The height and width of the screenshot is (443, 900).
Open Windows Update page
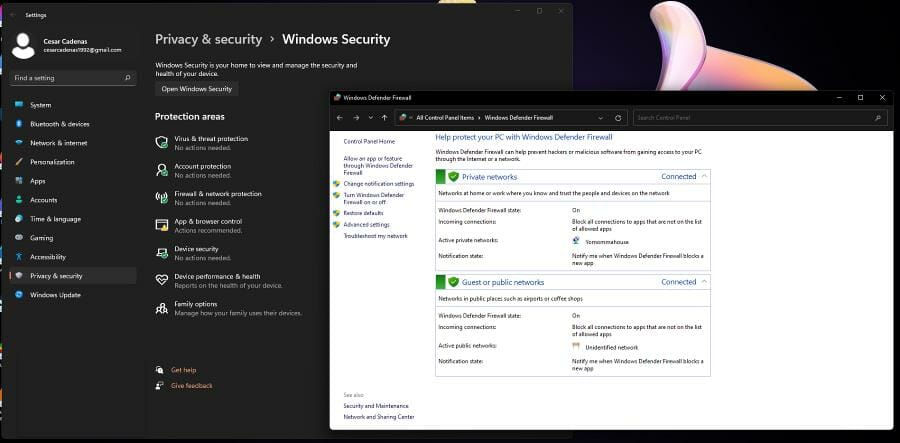tap(73, 294)
